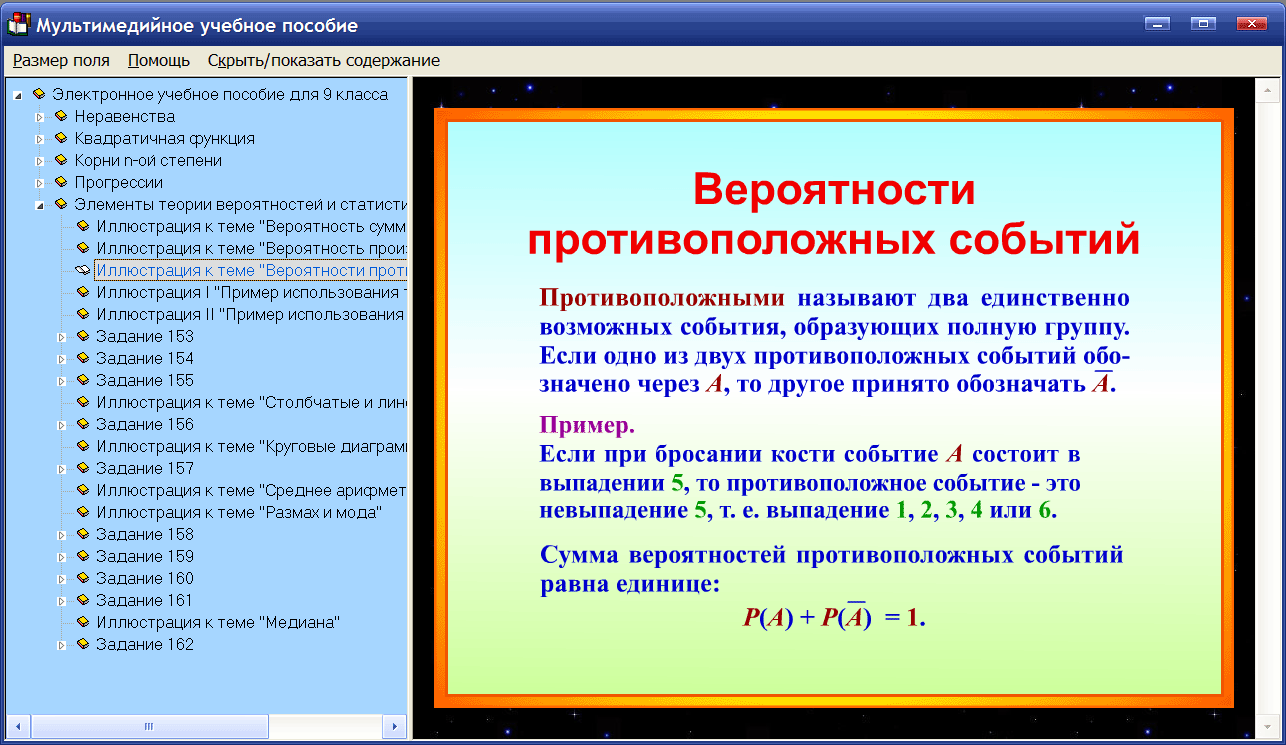
Task: Click the horizontal scrollbar's right arrow
Action: (x=393, y=725)
